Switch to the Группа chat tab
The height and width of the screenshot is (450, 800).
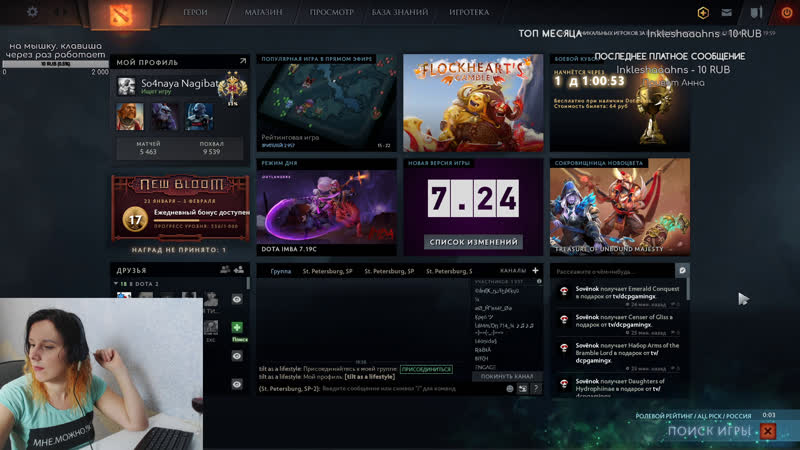281,271
